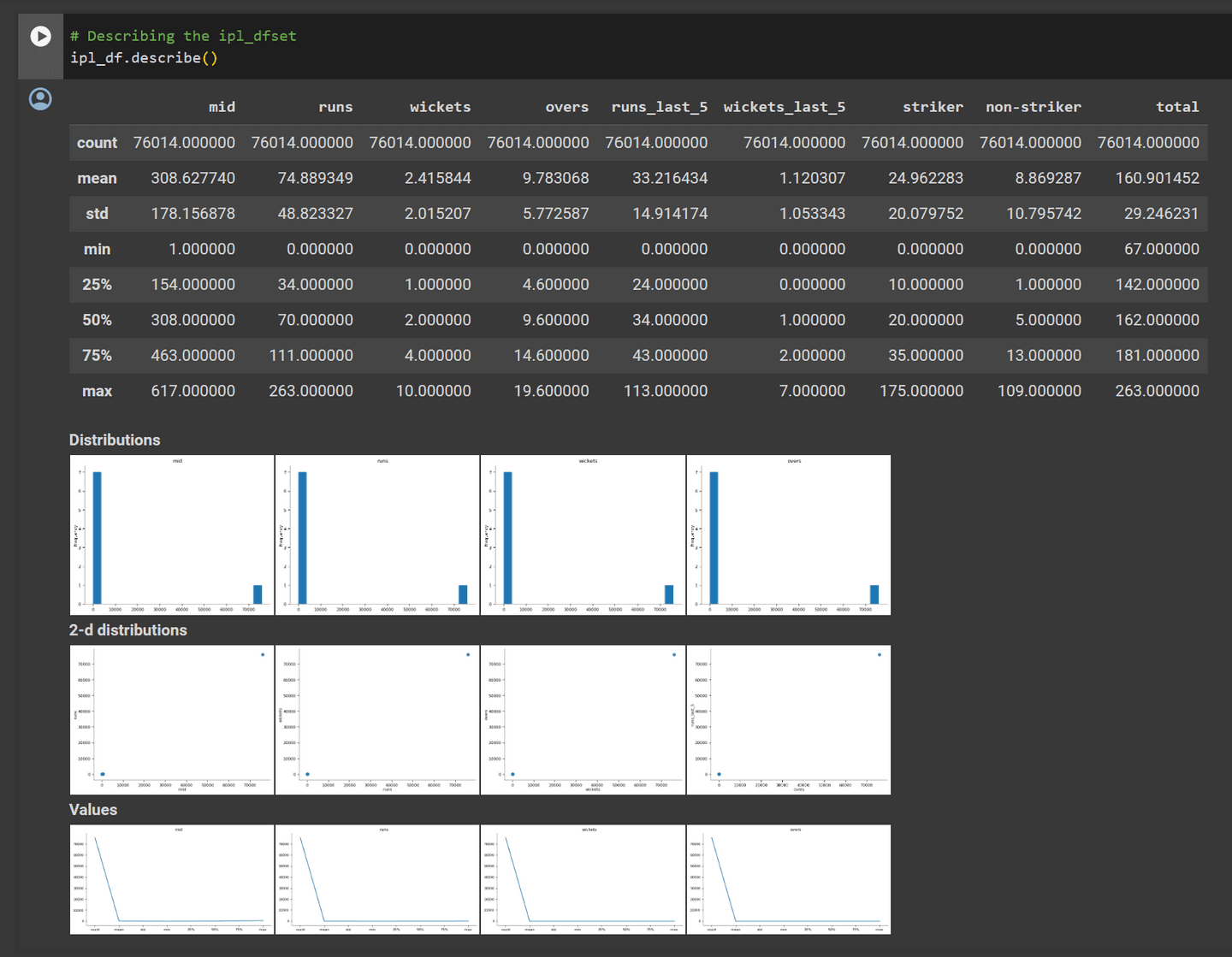Image resolution: width=1232 pixels, height=957 pixels.
Task: Select the '50%' row label
Action: (x=97, y=320)
